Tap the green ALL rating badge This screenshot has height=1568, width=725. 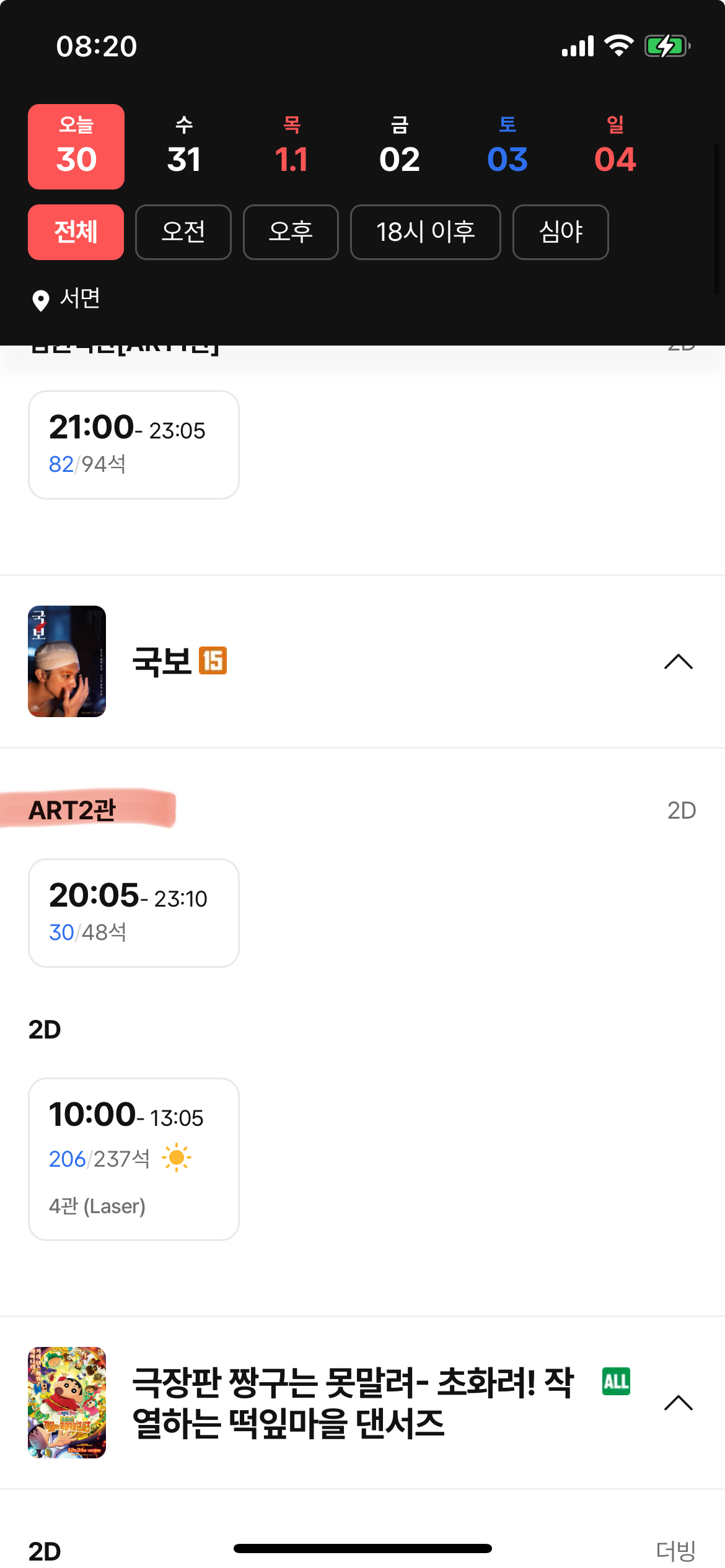coord(616,1382)
